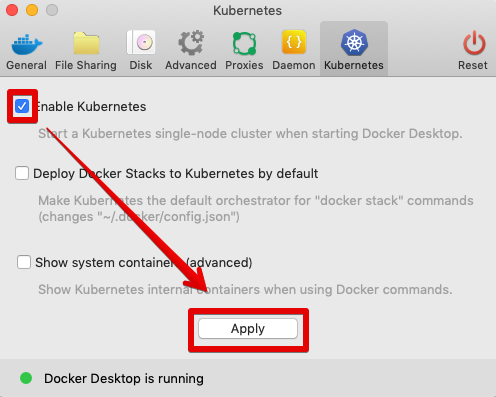The height and width of the screenshot is (397, 496).
Task: Open the Advanced gear icon
Action: tap(191, 43)
